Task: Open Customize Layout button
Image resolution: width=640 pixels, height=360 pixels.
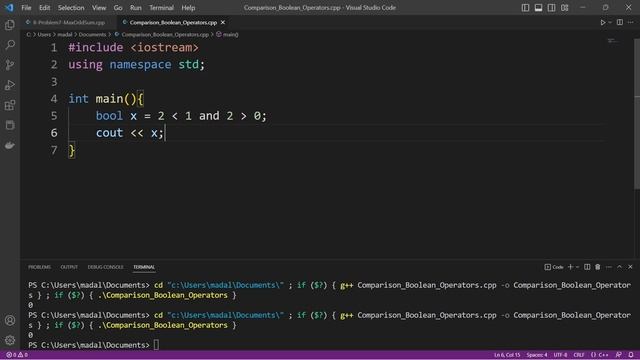Action: click(x=564, y=8)
